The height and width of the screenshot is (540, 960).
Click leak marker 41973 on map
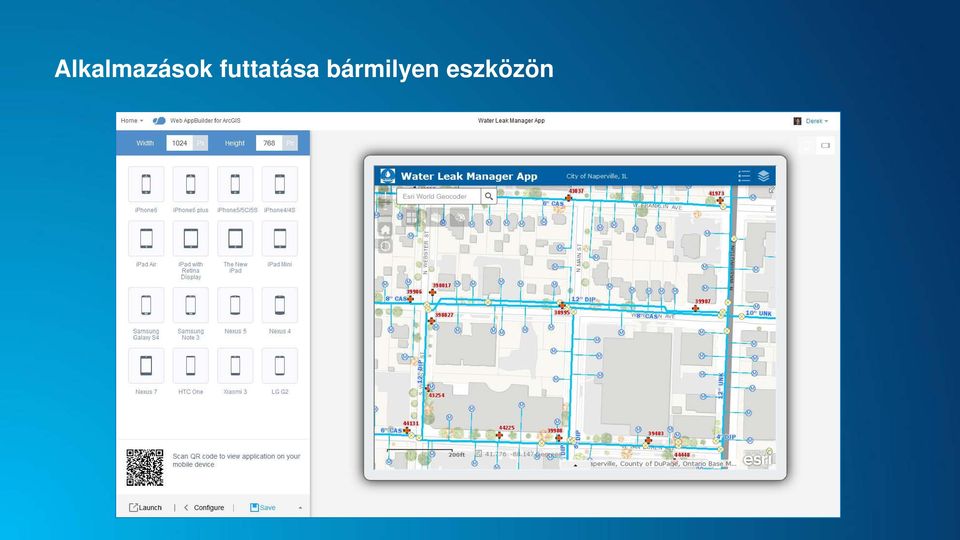pyautogui.click(x=720, y=200)
